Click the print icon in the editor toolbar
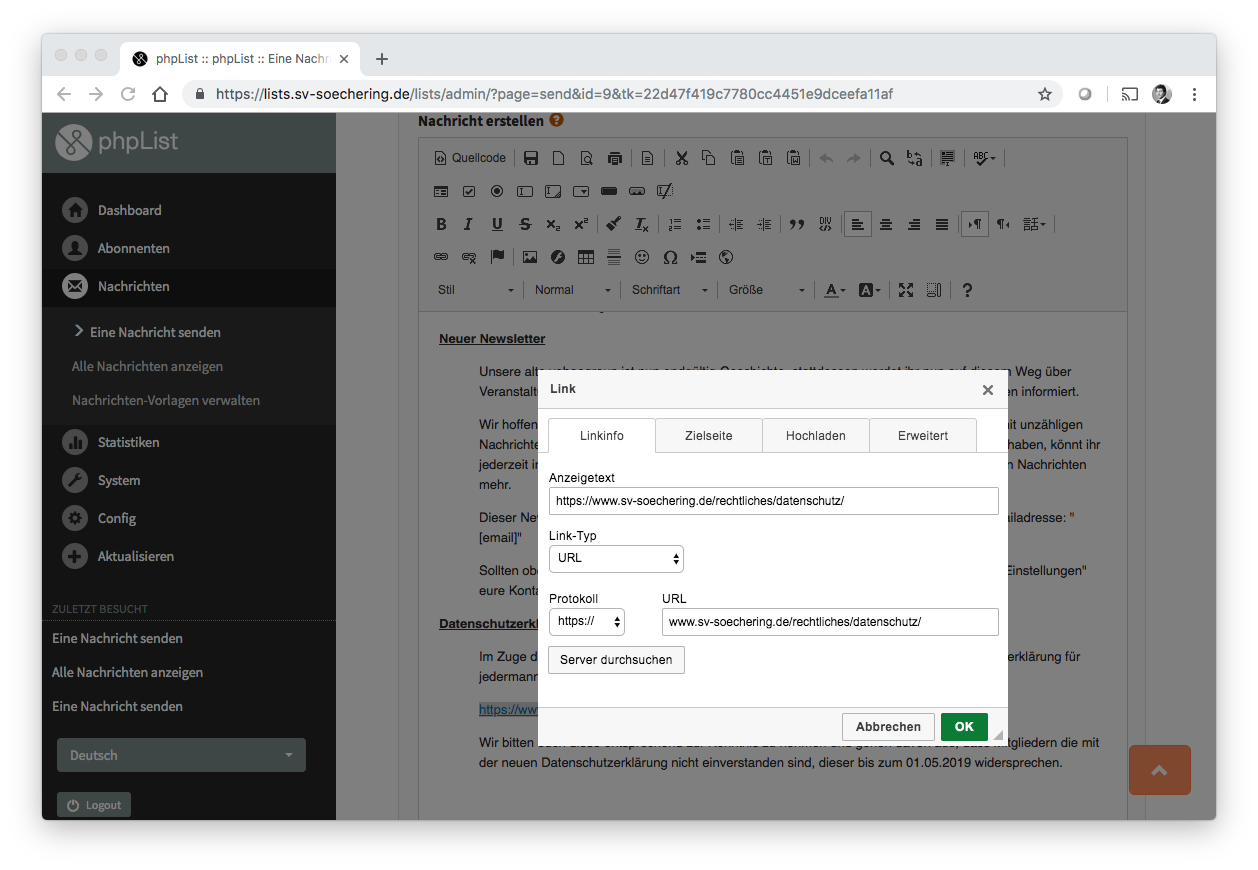Screen dimensions: 1258x870 [x=615, y=158]
